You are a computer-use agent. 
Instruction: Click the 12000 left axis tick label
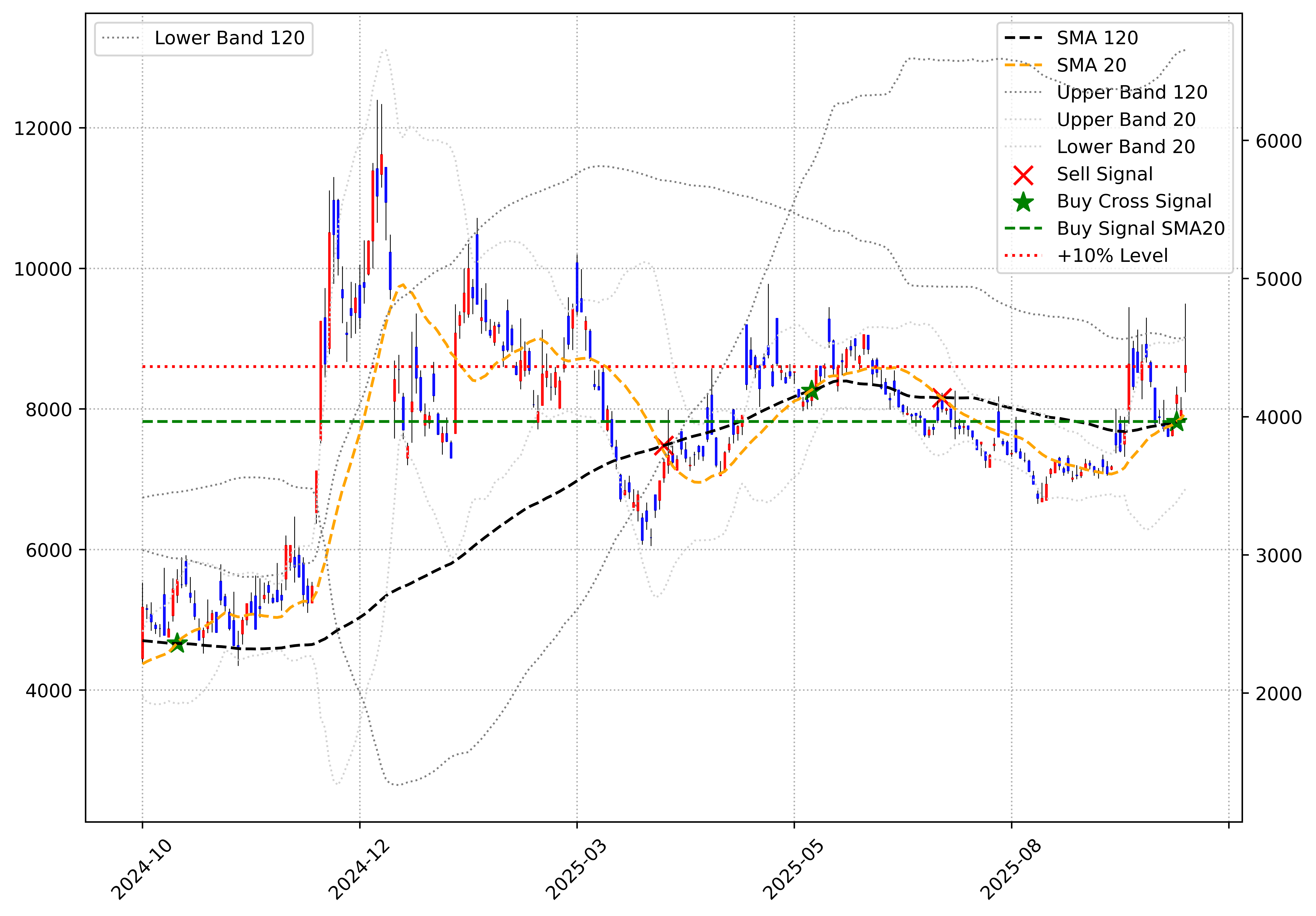pos(43,128)
